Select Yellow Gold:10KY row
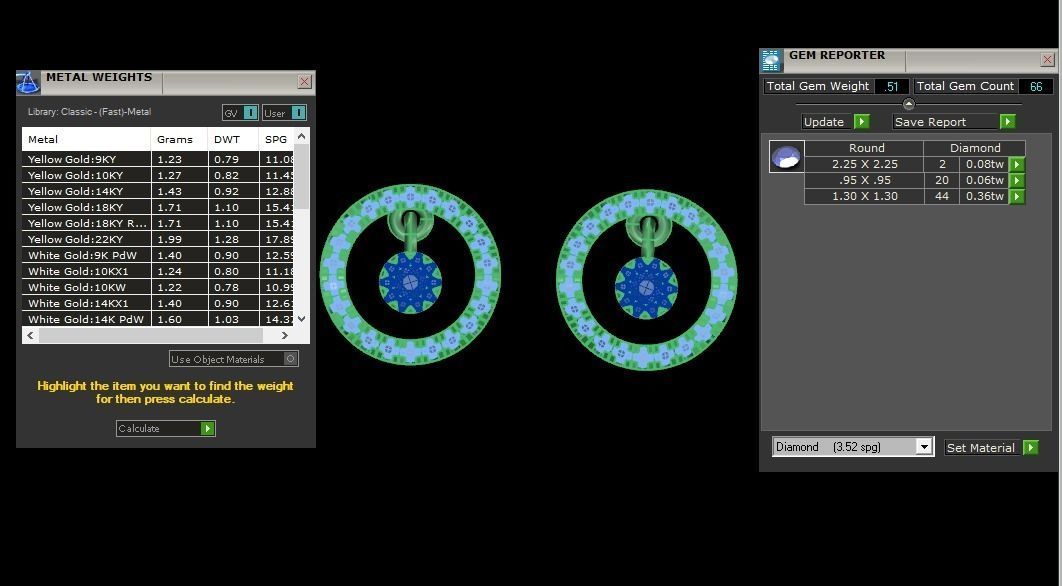Image resolution: width=1062 pixels, height=586 pixels. [x=159, y=175]
